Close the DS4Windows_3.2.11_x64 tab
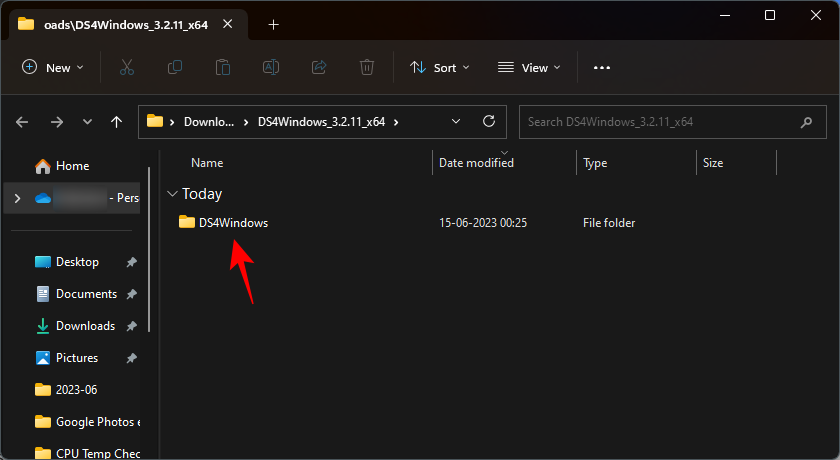Viewport: 840px width, 460px height. [228, 24]
